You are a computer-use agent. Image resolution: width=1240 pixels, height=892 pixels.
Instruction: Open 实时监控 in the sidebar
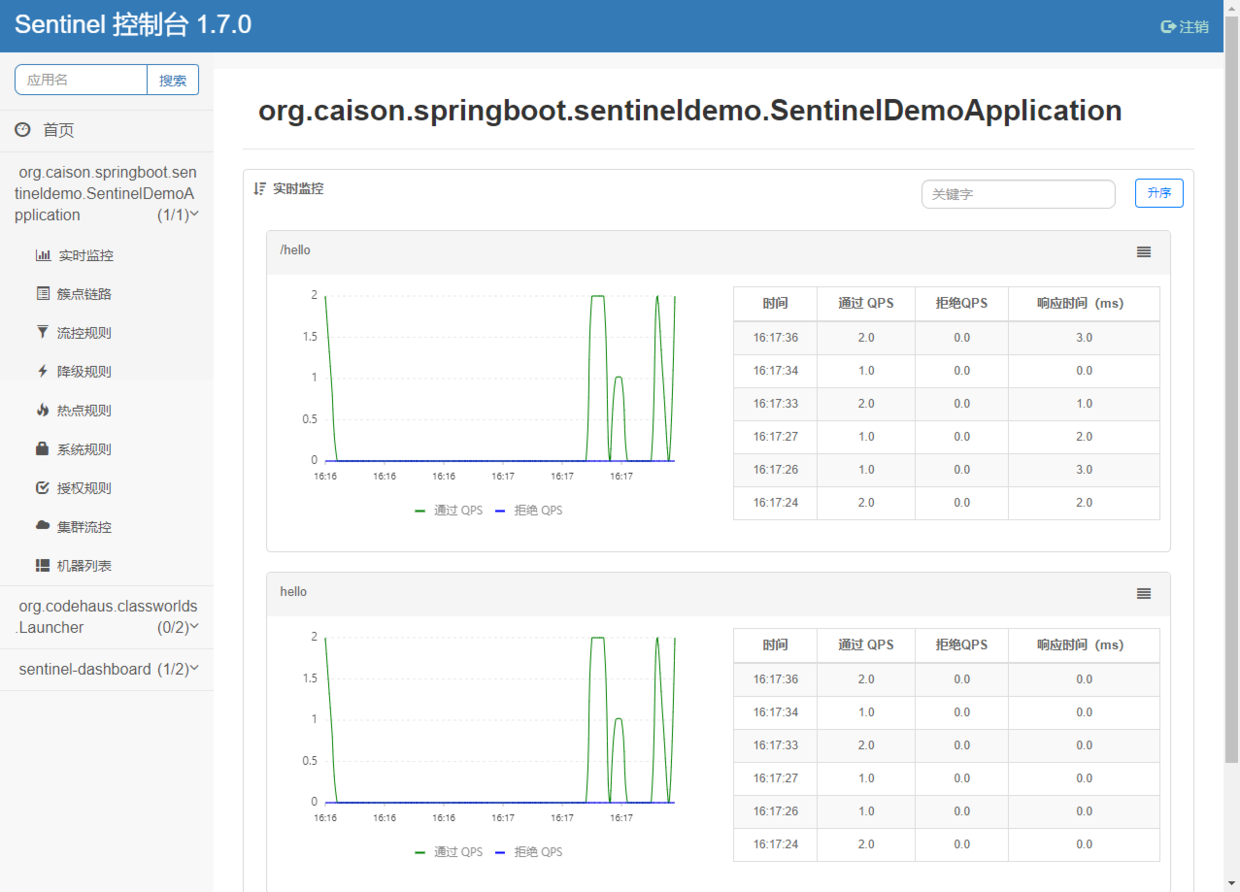tap(85, 255)
